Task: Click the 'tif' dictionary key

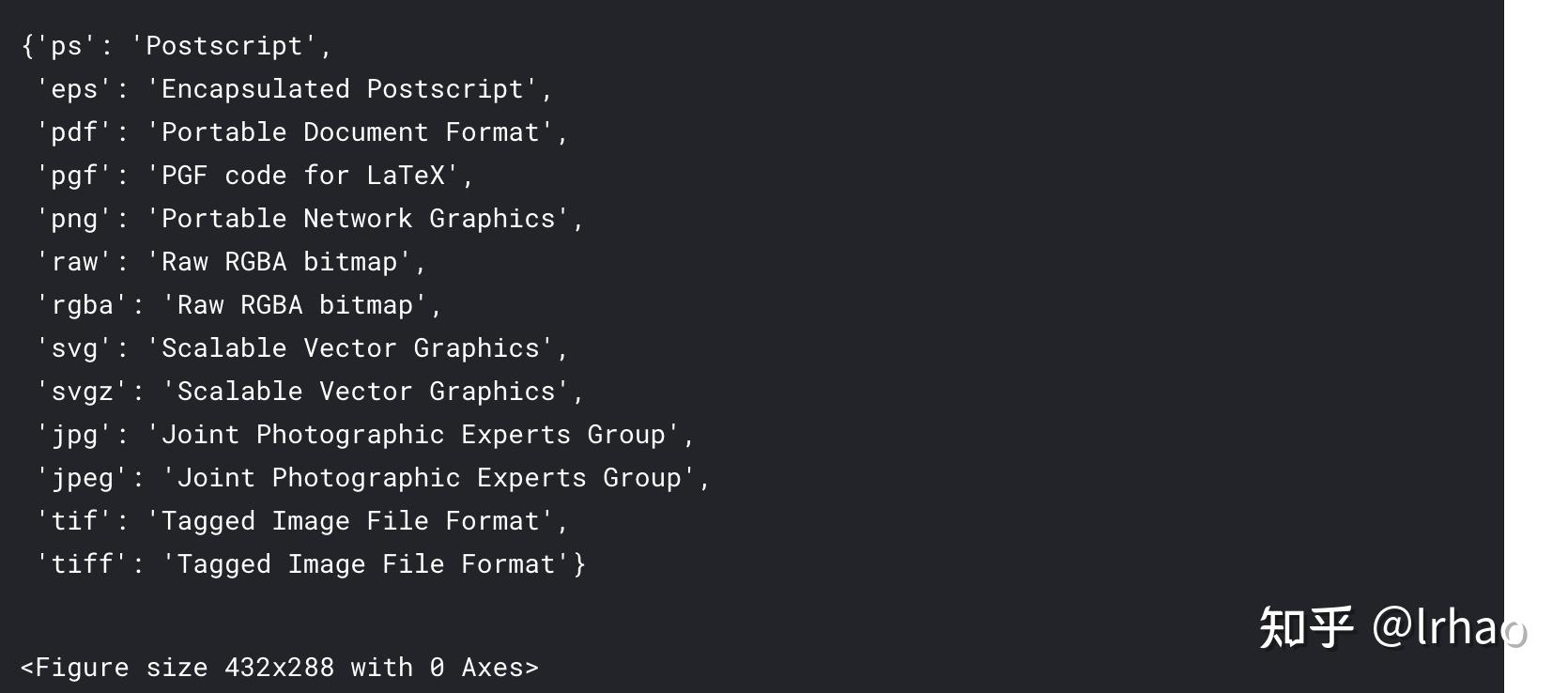Action: [74, 521]
